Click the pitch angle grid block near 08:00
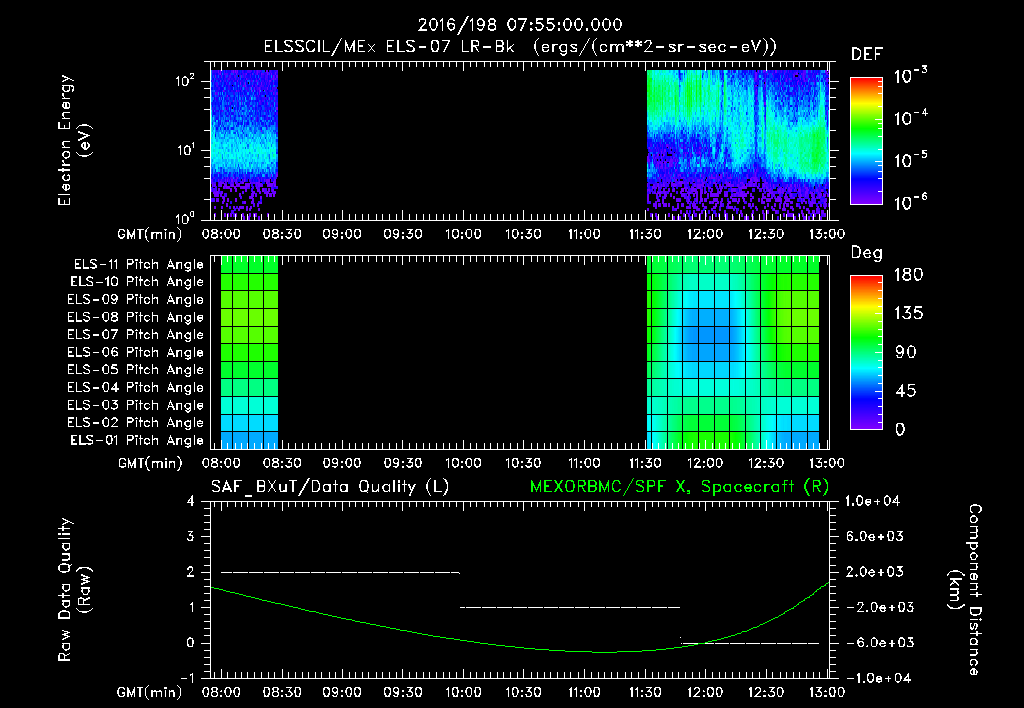Screen dimensions: 1024x708 pyautogui.click(x=249, y=352)
